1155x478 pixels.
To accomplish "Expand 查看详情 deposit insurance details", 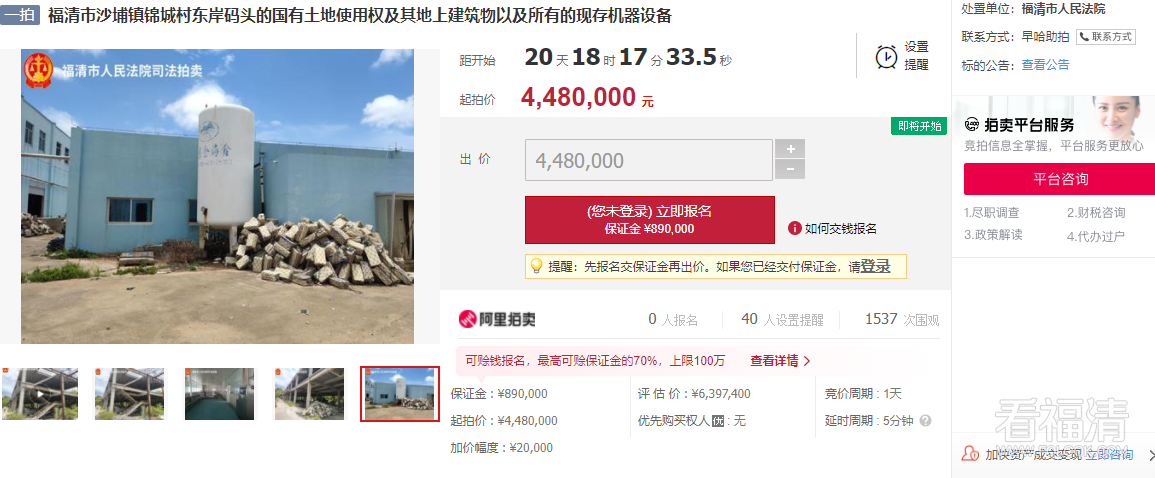I will (x=780, y=361).
